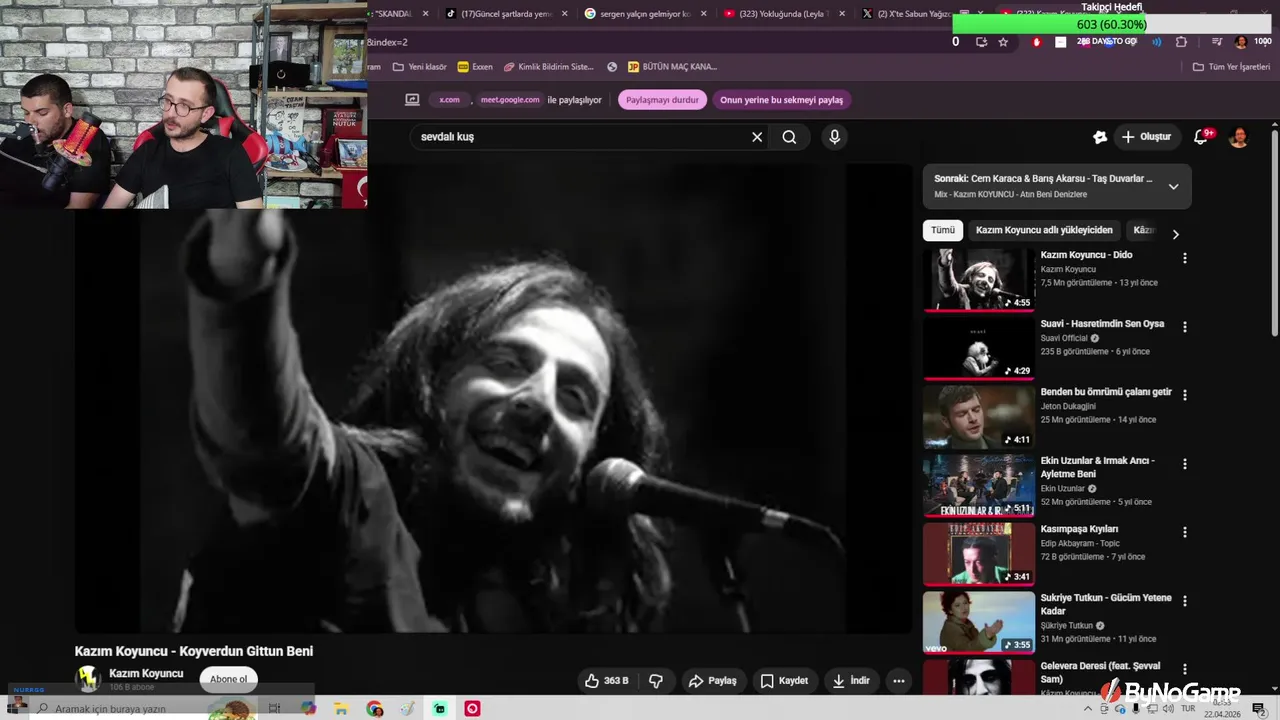Save video using the Kaydet button

click(784, 681)
